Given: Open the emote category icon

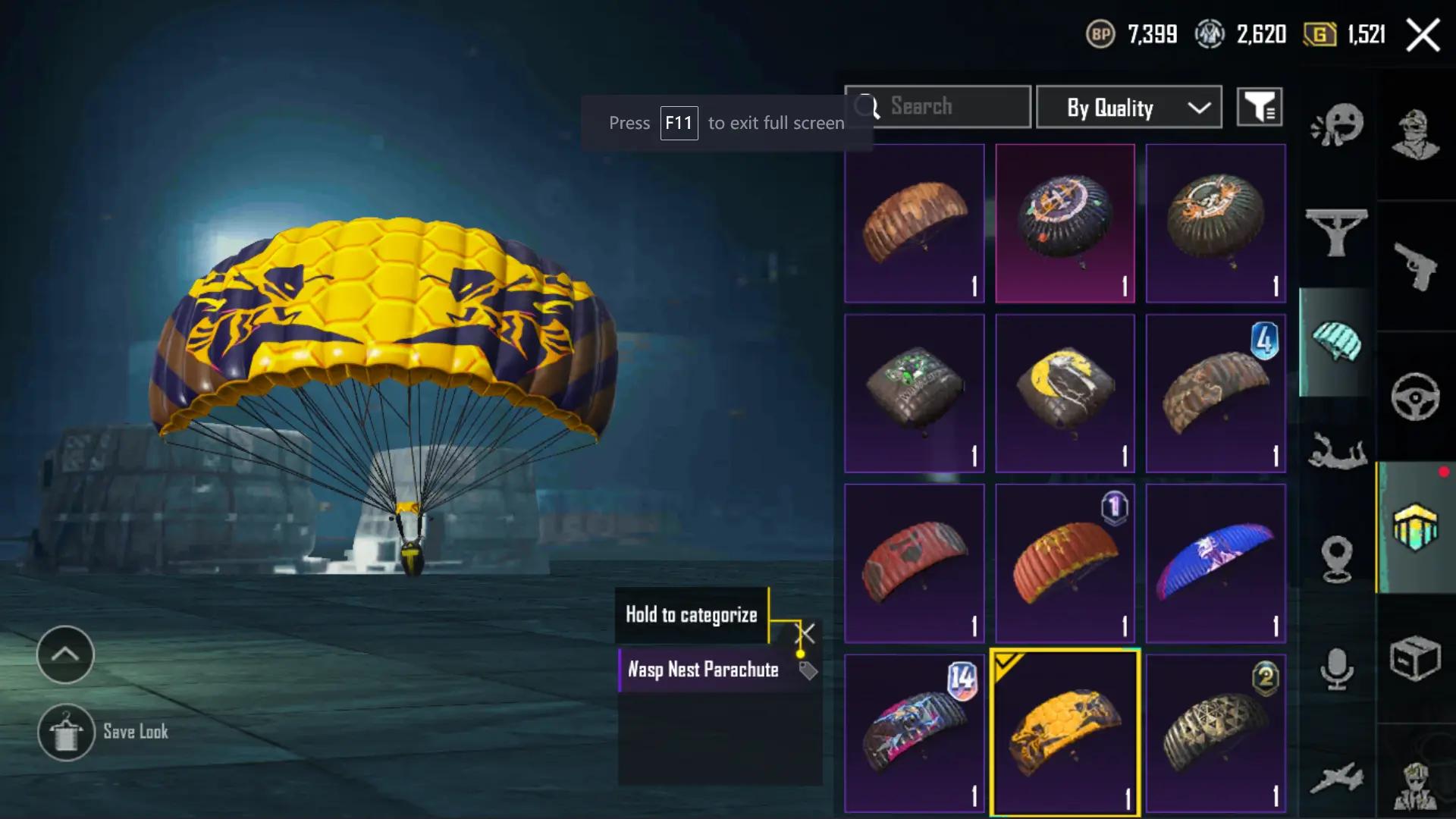Looking at the screenshot, I should tap(1337, 124).
